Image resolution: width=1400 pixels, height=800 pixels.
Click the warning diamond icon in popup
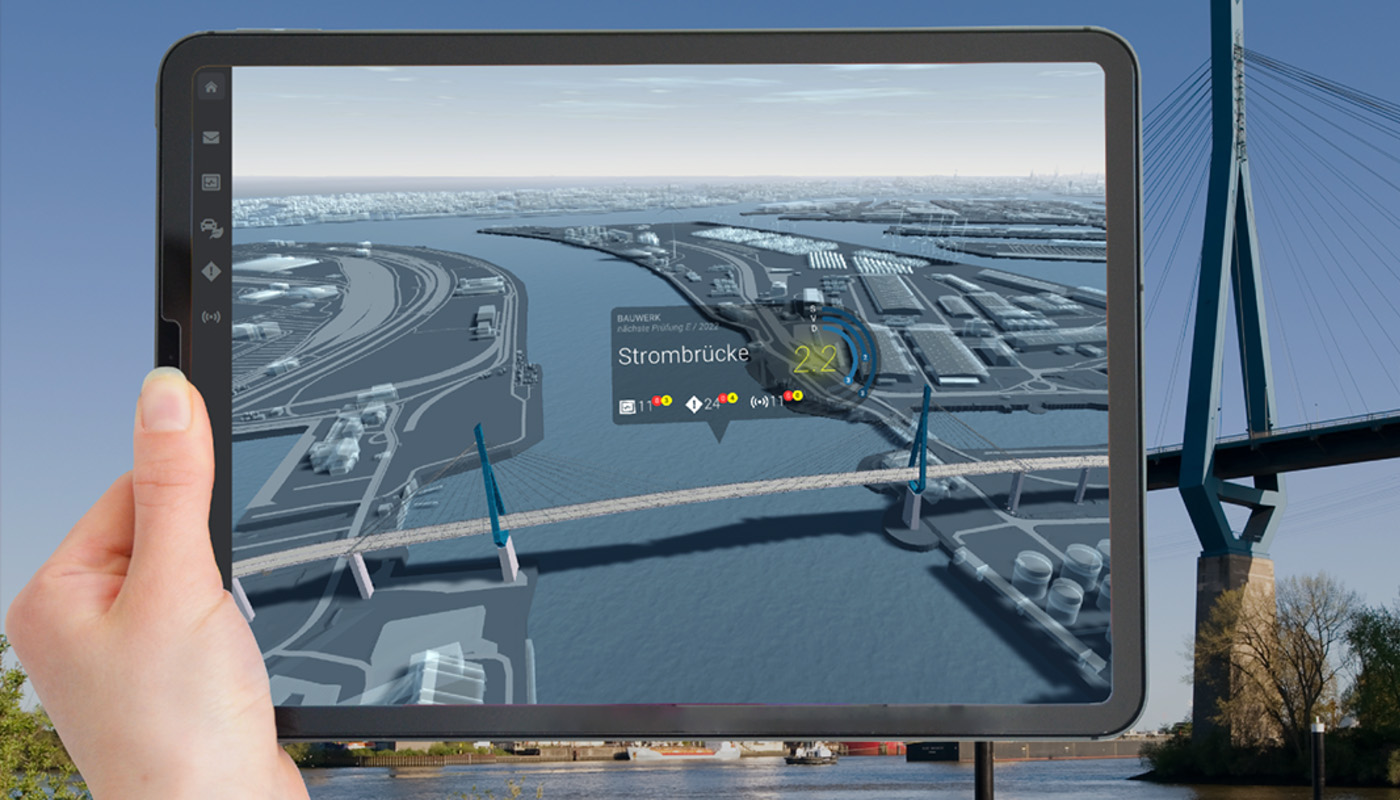694,405
